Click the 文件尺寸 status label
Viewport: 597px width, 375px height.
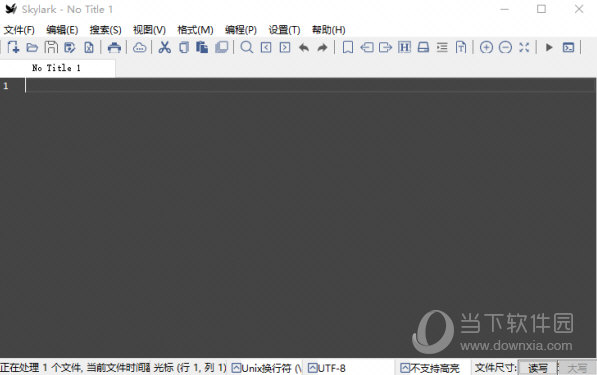point(496,368)
